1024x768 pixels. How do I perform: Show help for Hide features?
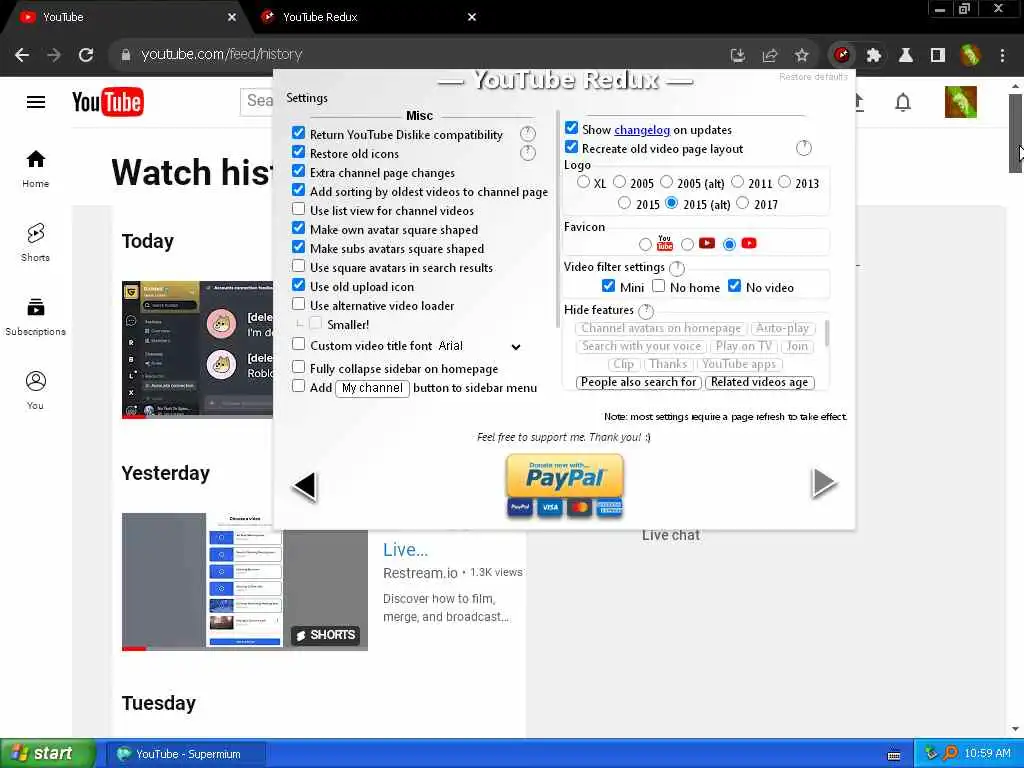pos(646,311)
